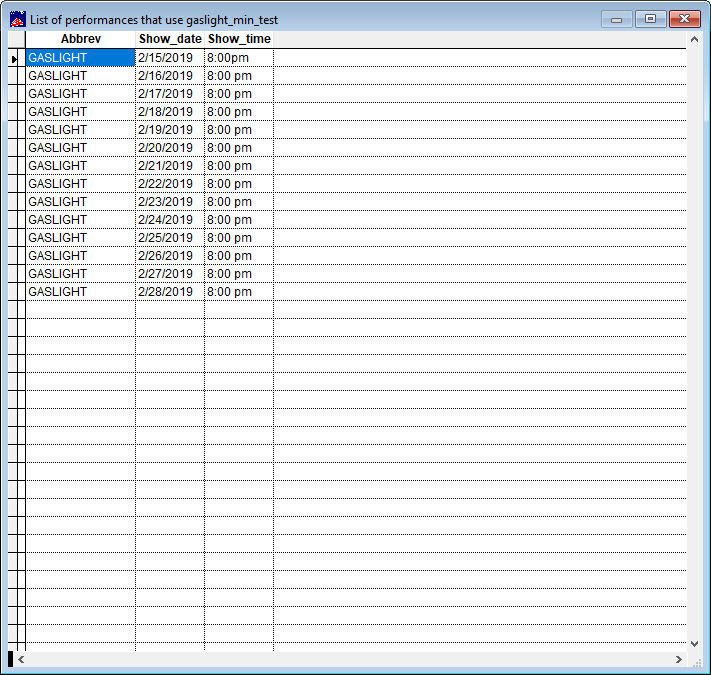
Task: Select the 2/17/2019 date cell
Action: click(170, 94)
